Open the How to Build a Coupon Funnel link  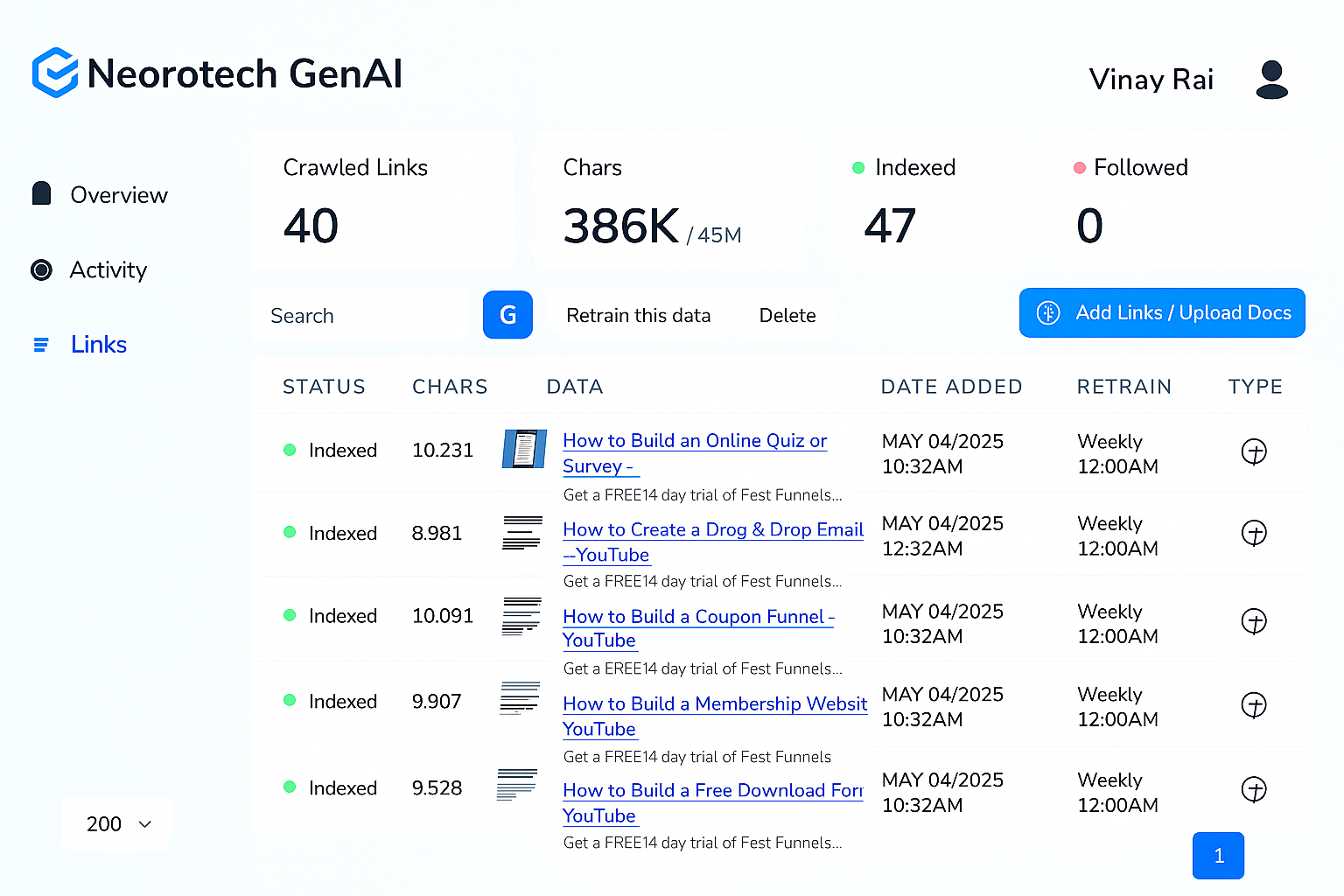pos(697,617)
